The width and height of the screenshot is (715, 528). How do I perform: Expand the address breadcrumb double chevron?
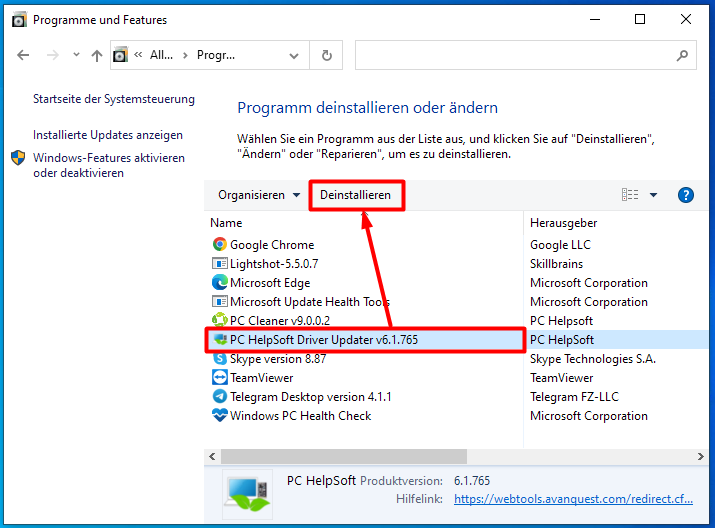pyautogui.click(x=138, y=55)
